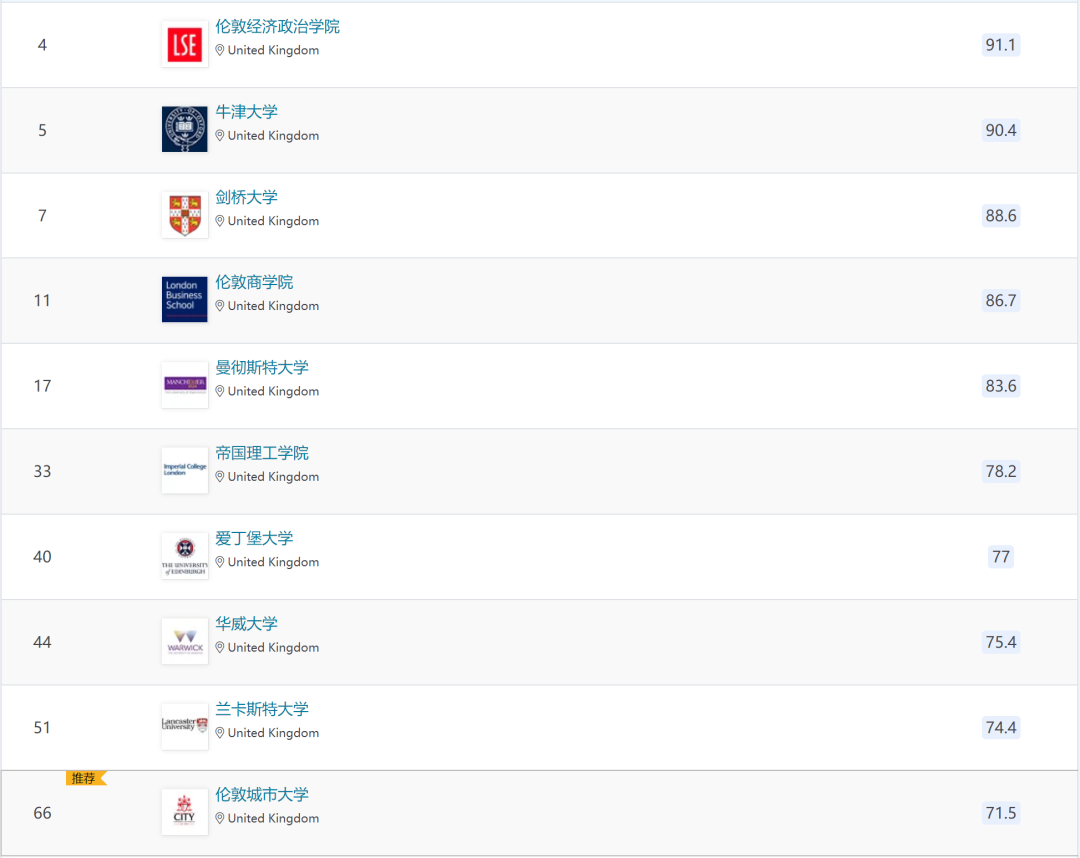The height and width of the screenshot is (858, 1080).
Task: Click the Warwick University logo
Action: pos(185,641)
